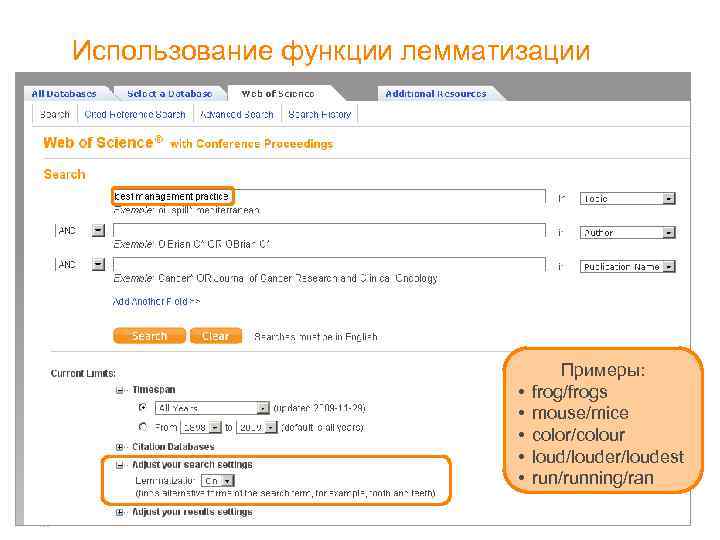The width and height of the screenshot is (720, 540).
Task: Click the 'loud/louder/loudest' example text
Action: point(608,456)
